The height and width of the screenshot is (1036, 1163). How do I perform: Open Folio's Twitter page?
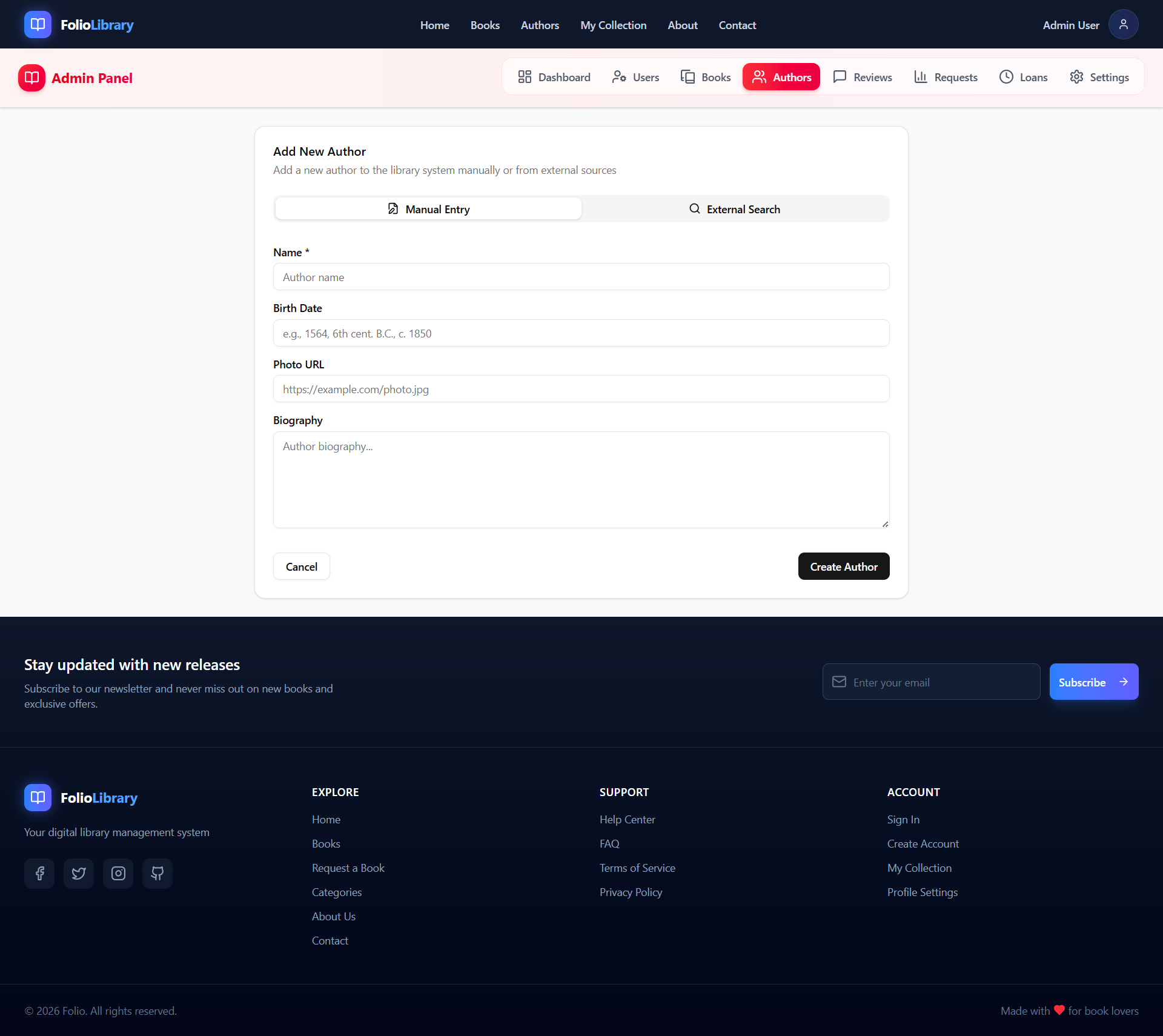(79, 874)
